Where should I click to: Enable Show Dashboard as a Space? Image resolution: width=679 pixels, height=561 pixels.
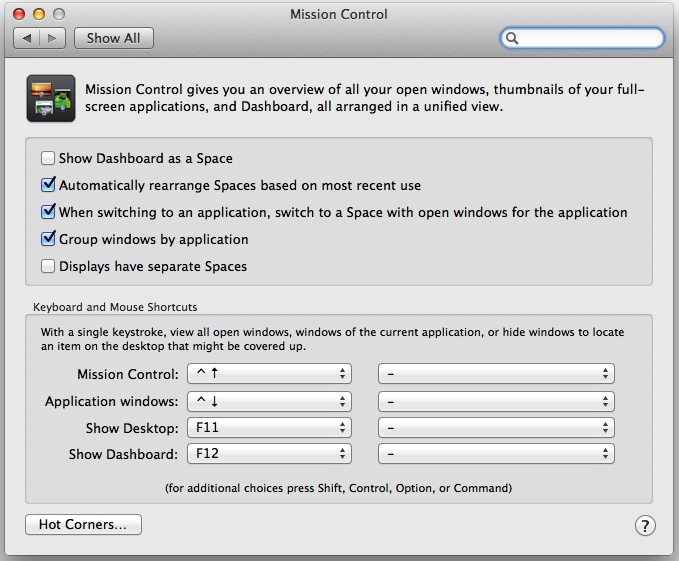(48, 158)
